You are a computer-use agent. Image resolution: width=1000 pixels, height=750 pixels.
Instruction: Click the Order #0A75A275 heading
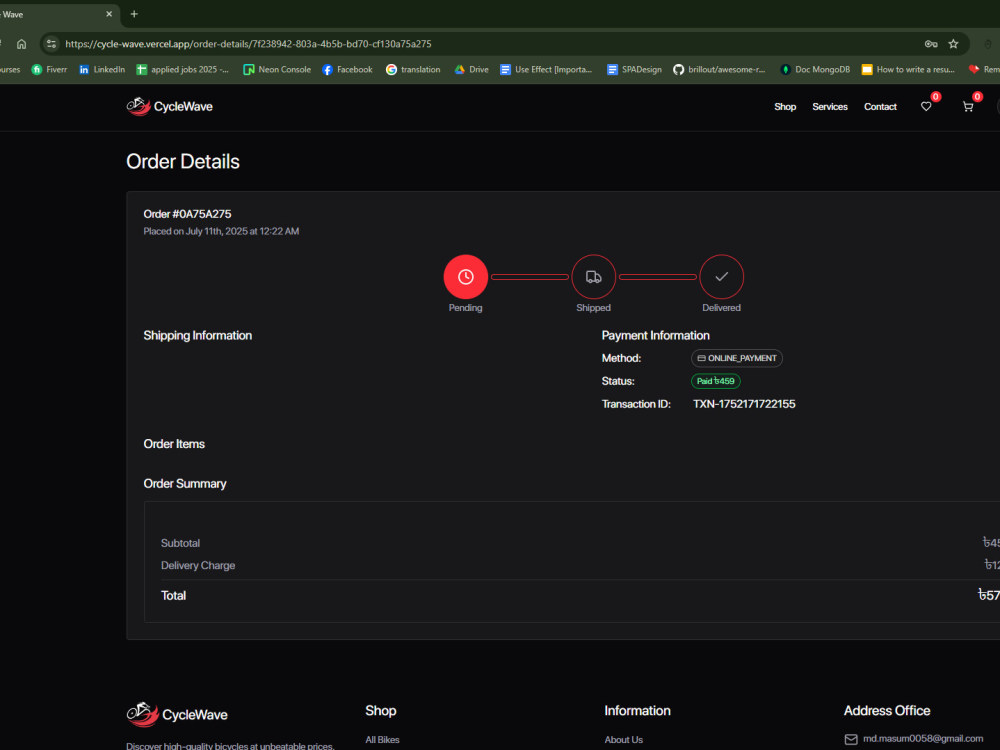(188, 214)
